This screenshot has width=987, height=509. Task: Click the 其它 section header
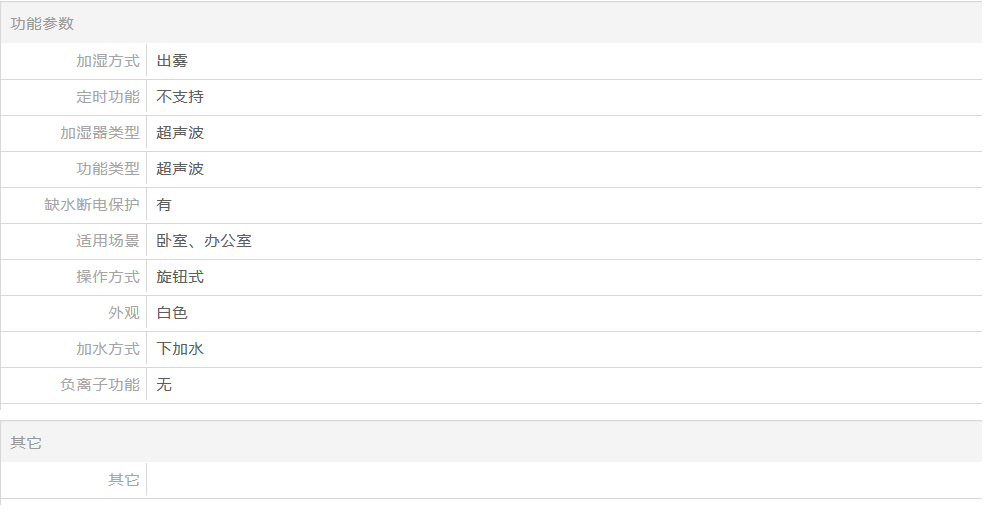(26, 443)
